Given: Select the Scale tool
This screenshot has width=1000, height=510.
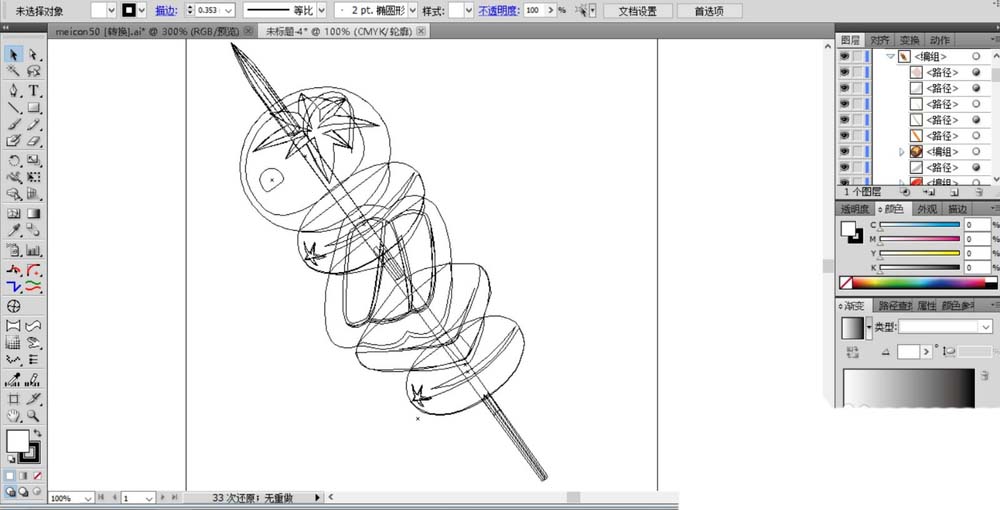Looking at the screenshot, I should coord(34,161).
